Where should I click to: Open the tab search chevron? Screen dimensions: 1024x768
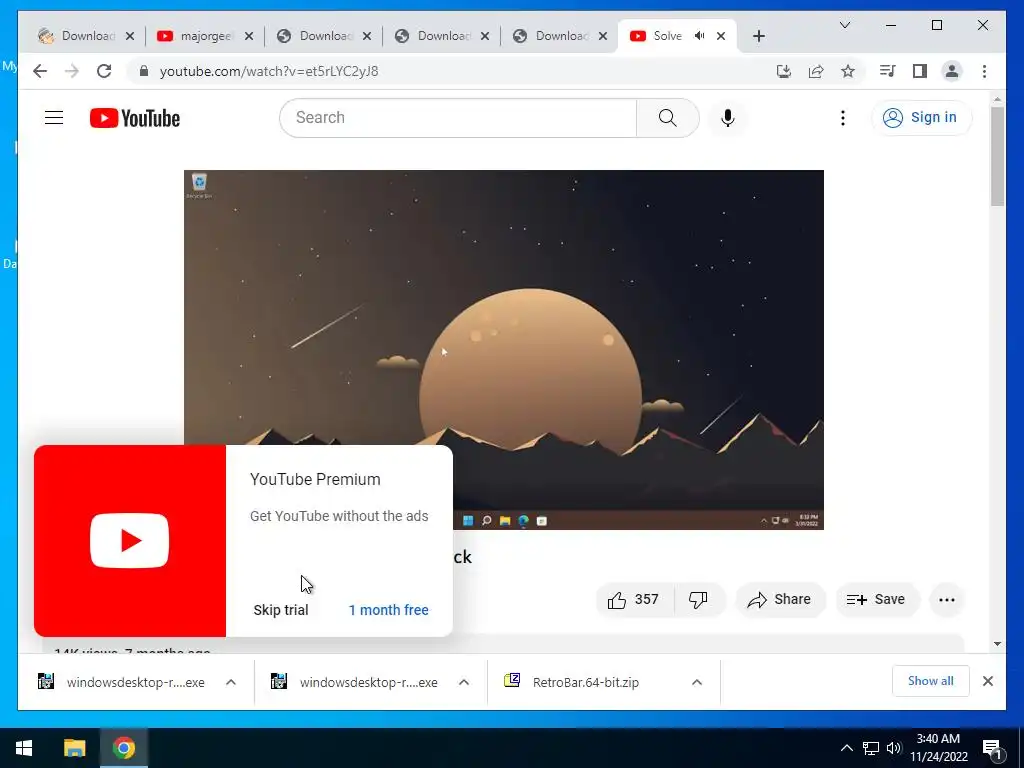pyautogui.click(x=844, y=25)
